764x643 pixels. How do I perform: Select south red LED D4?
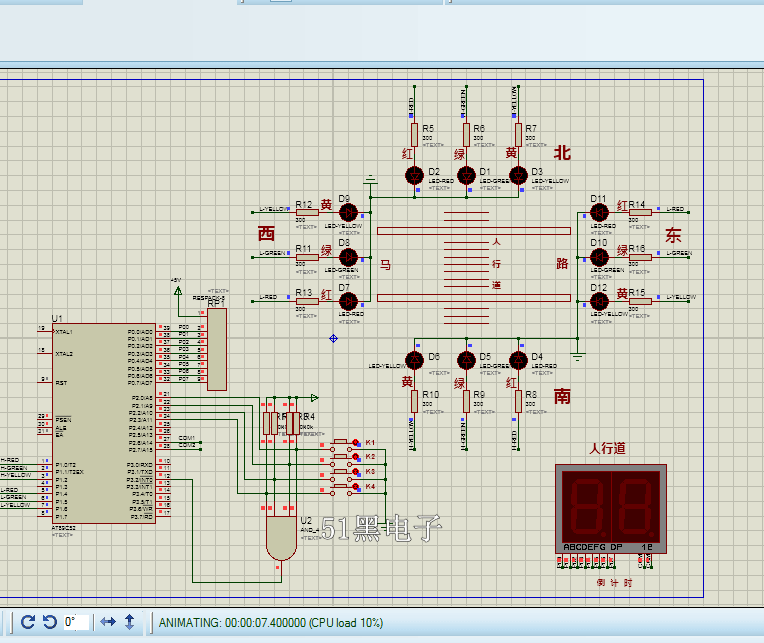pyautogui.click(x=518, y=360)
